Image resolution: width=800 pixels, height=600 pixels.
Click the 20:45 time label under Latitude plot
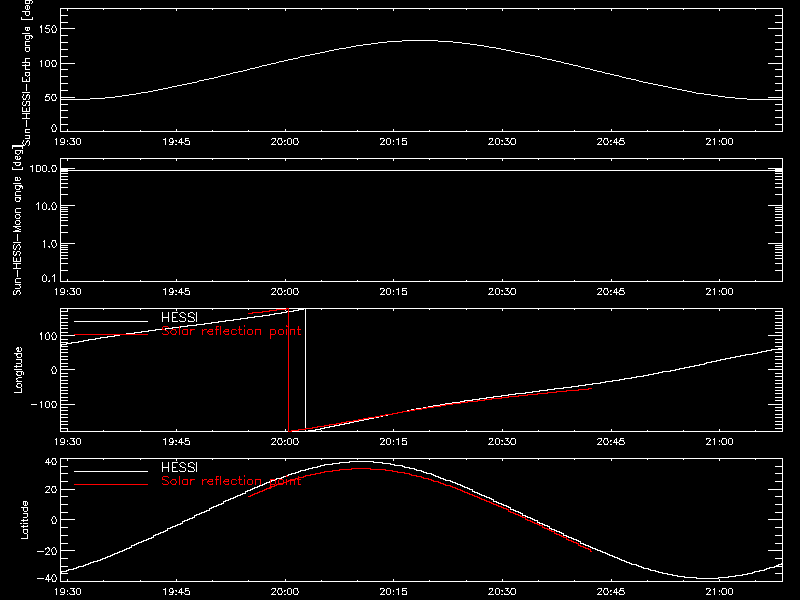611,591
